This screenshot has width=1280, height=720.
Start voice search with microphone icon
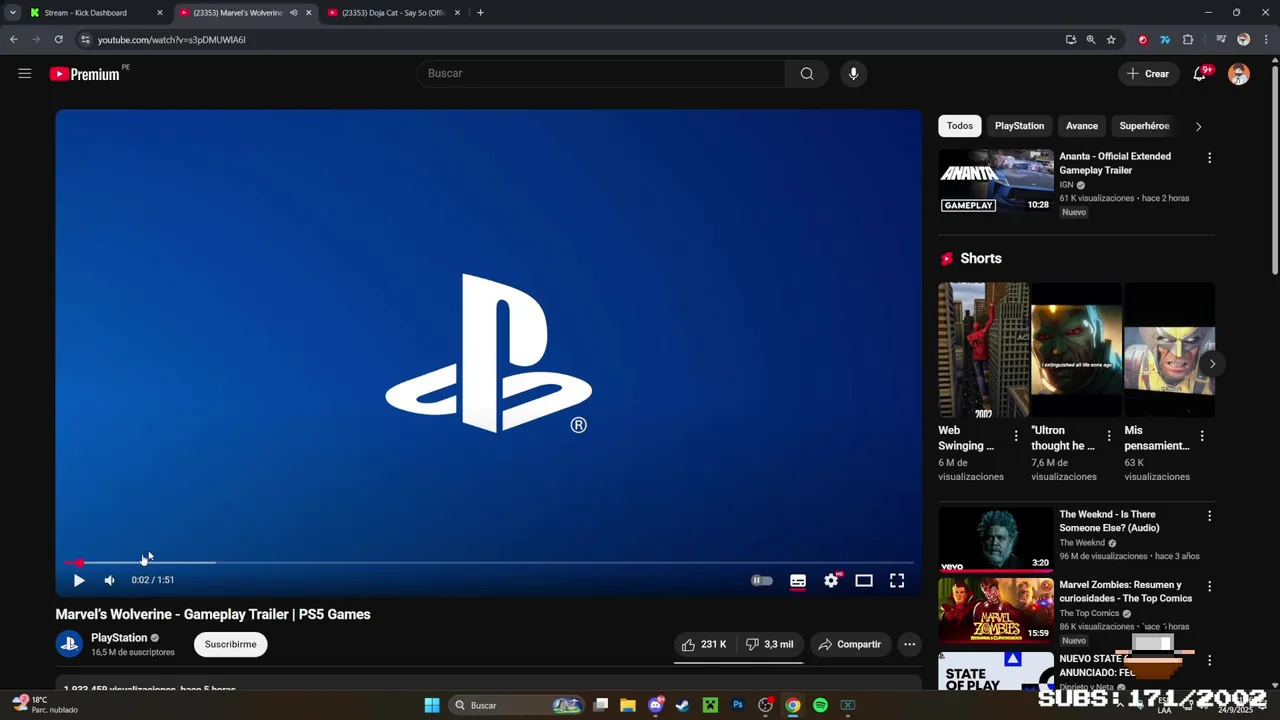(x=853, y=73)
